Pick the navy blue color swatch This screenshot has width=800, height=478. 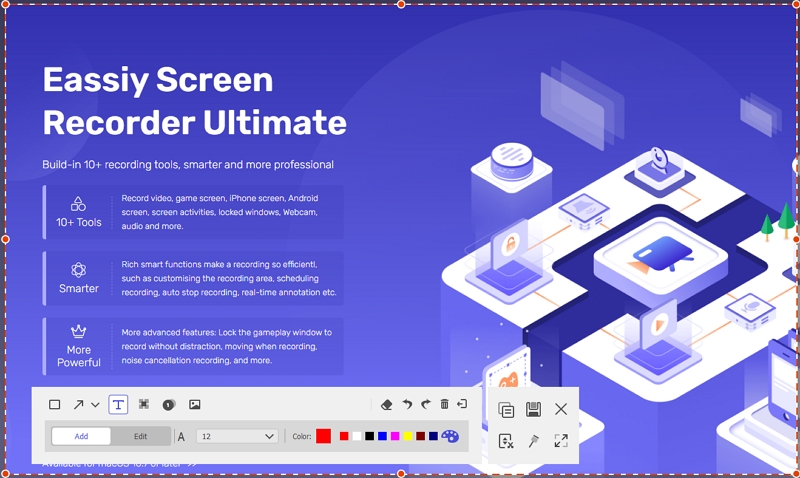433,436
